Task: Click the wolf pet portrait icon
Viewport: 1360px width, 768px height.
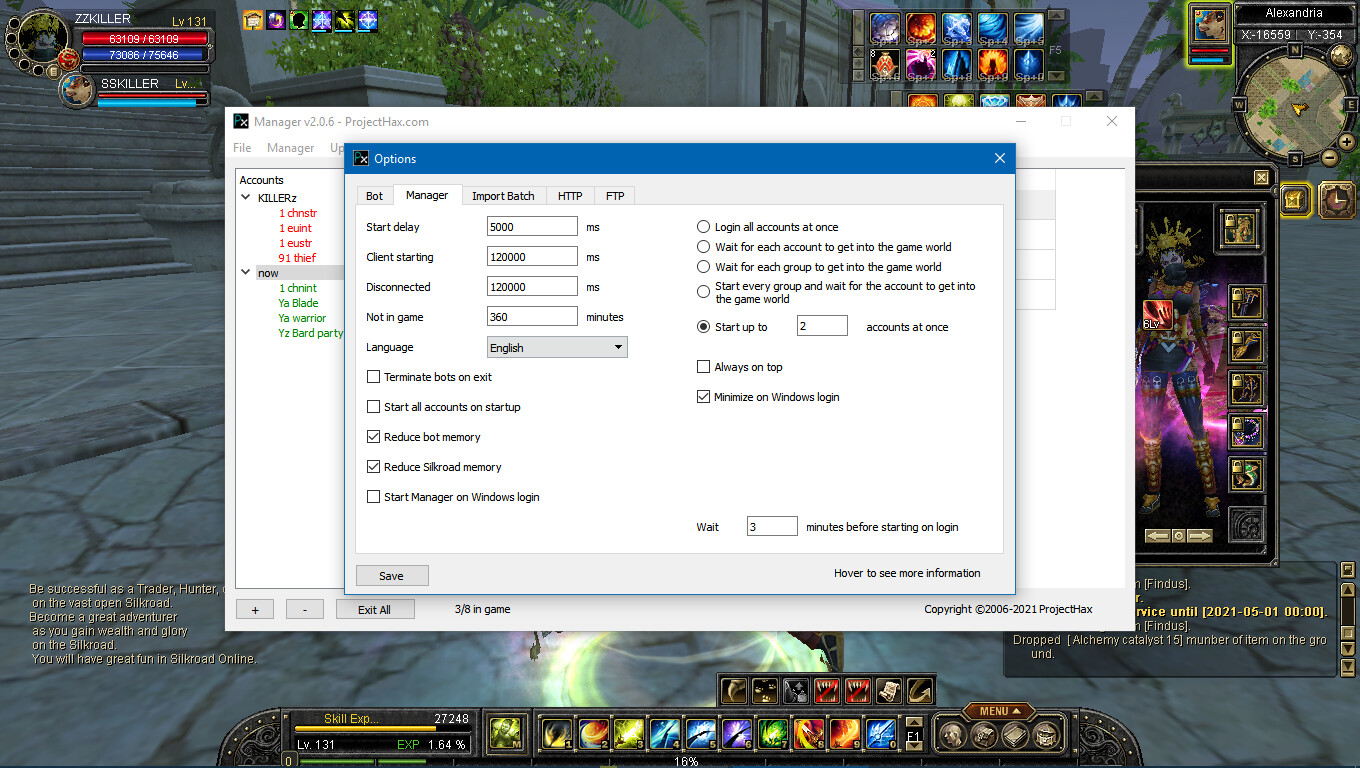Action: (76, 91)
